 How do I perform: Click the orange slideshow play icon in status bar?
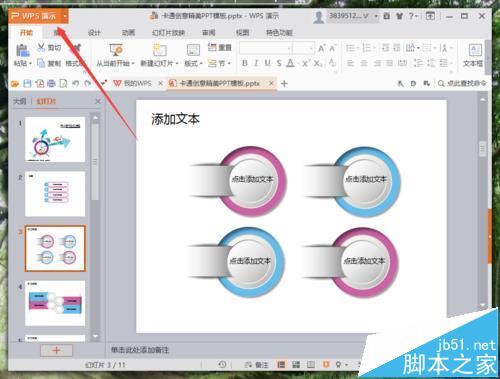[326, 364]
